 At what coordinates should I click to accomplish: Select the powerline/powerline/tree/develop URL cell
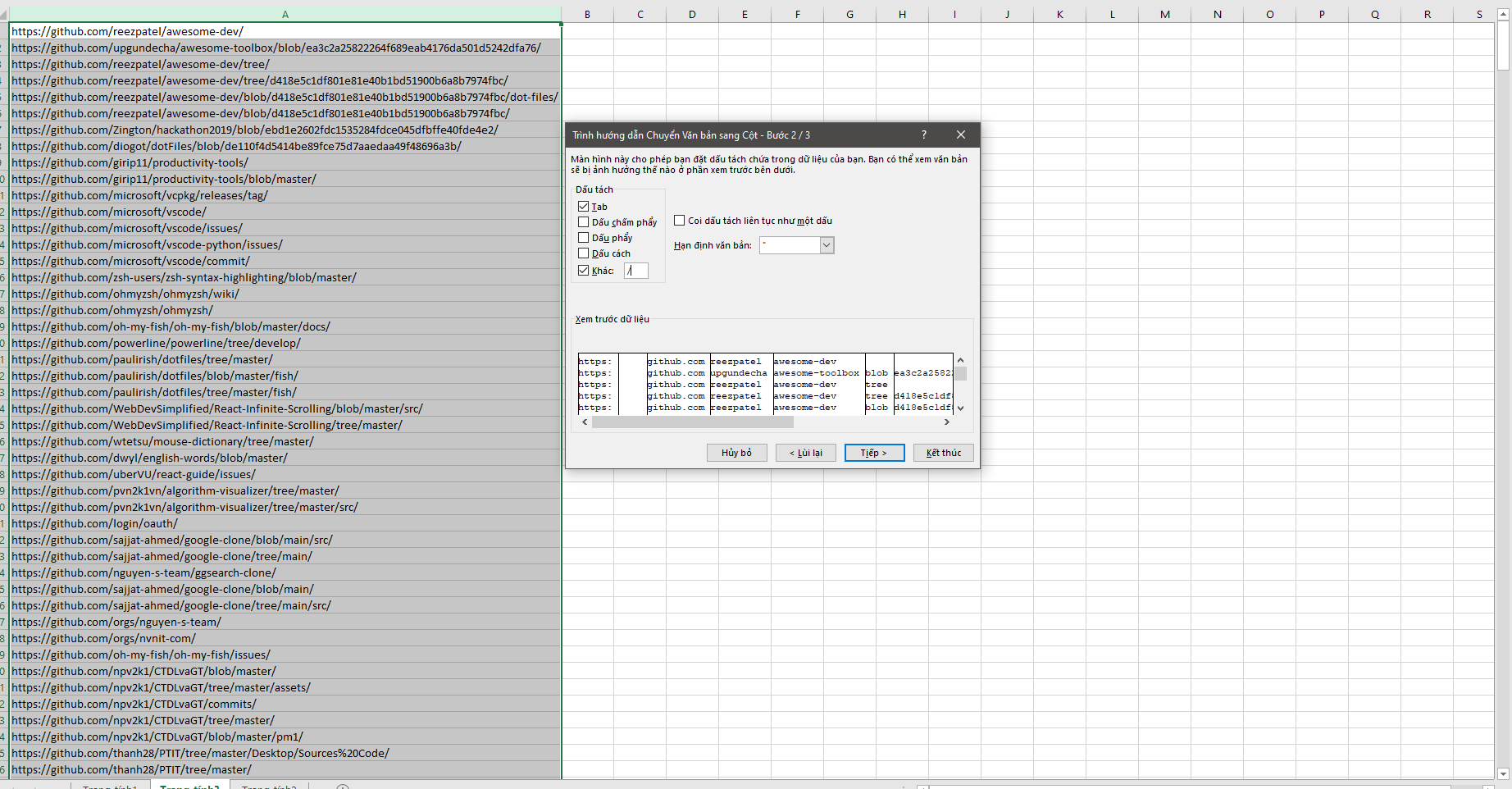[x=285, y=343]
